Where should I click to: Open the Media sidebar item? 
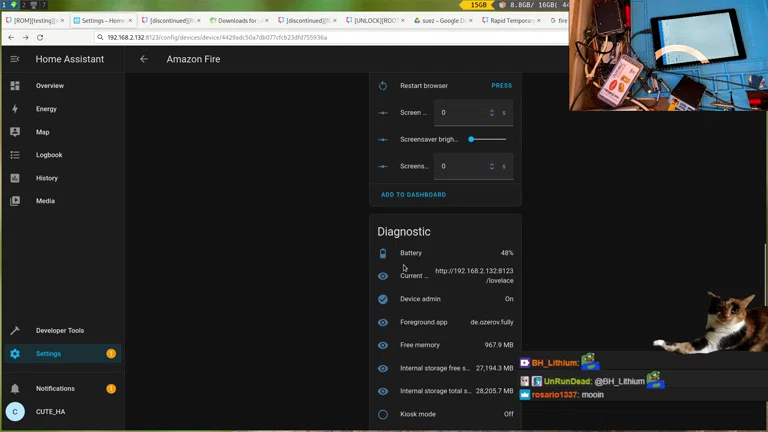(45, 201)
